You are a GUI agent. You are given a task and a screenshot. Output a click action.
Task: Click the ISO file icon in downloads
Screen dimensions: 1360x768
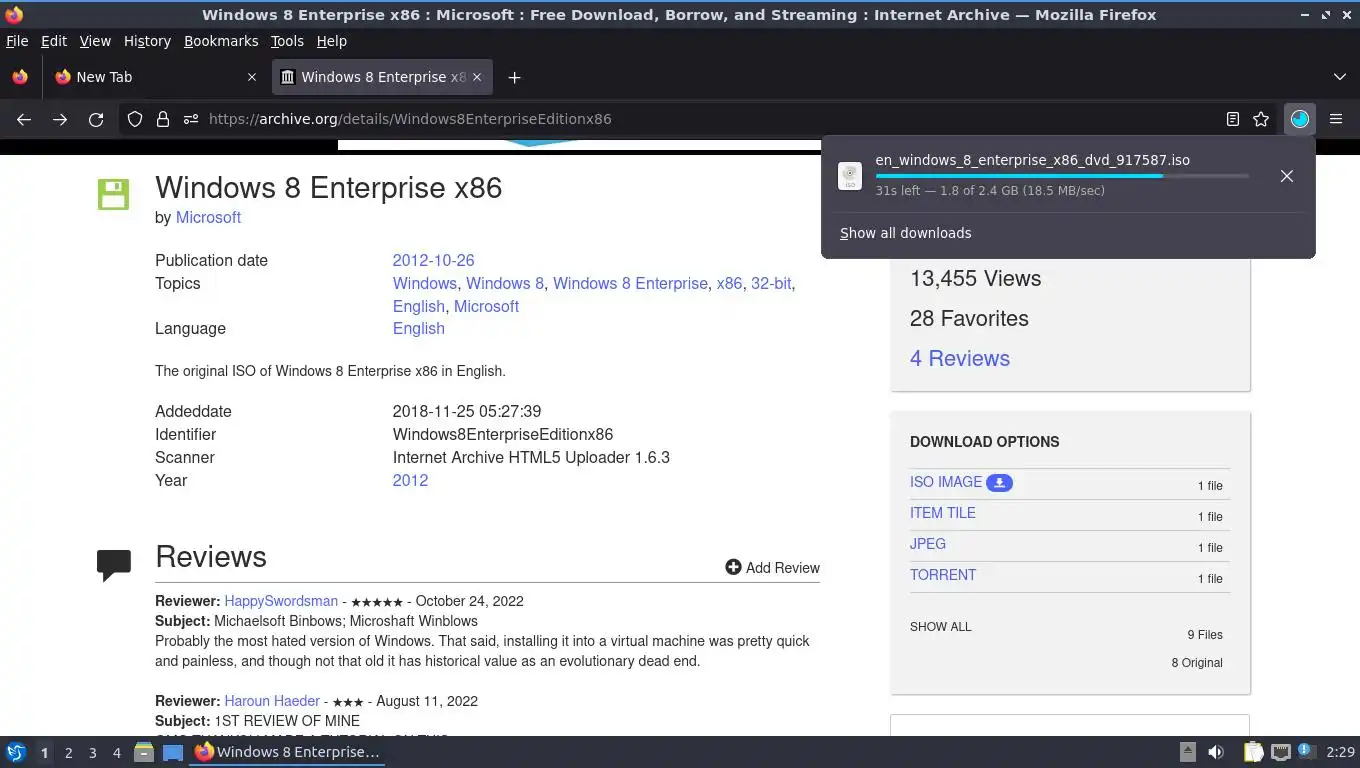850,176
